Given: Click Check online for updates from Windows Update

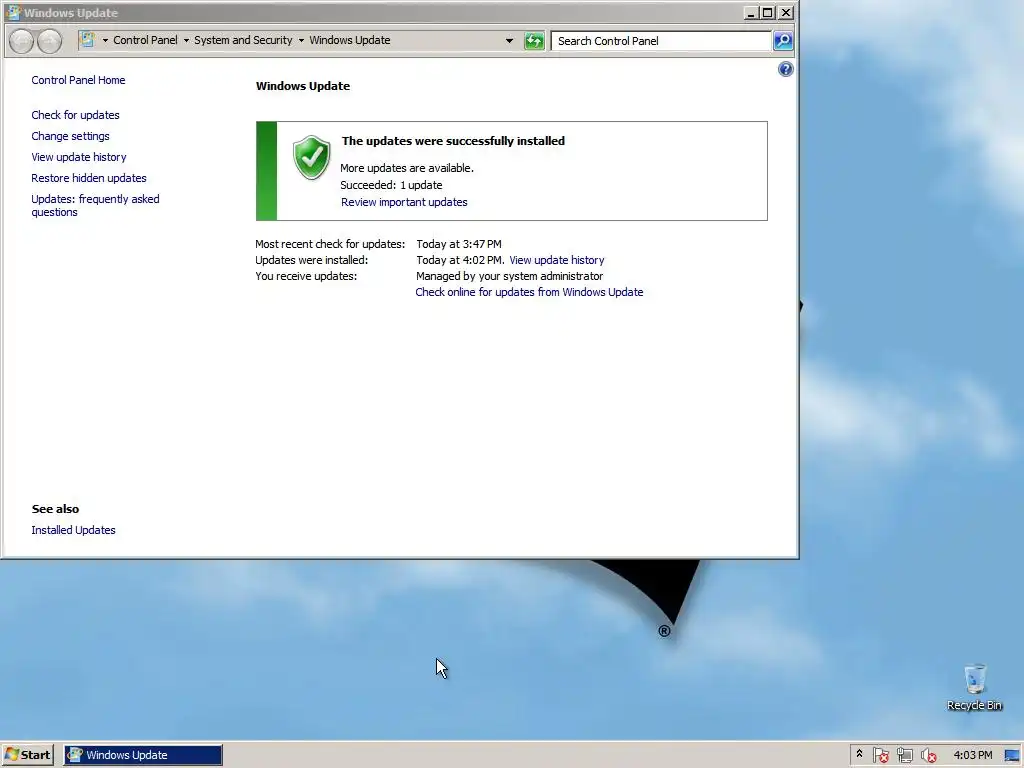Looking at the screenshot, I should click(529, 292).
